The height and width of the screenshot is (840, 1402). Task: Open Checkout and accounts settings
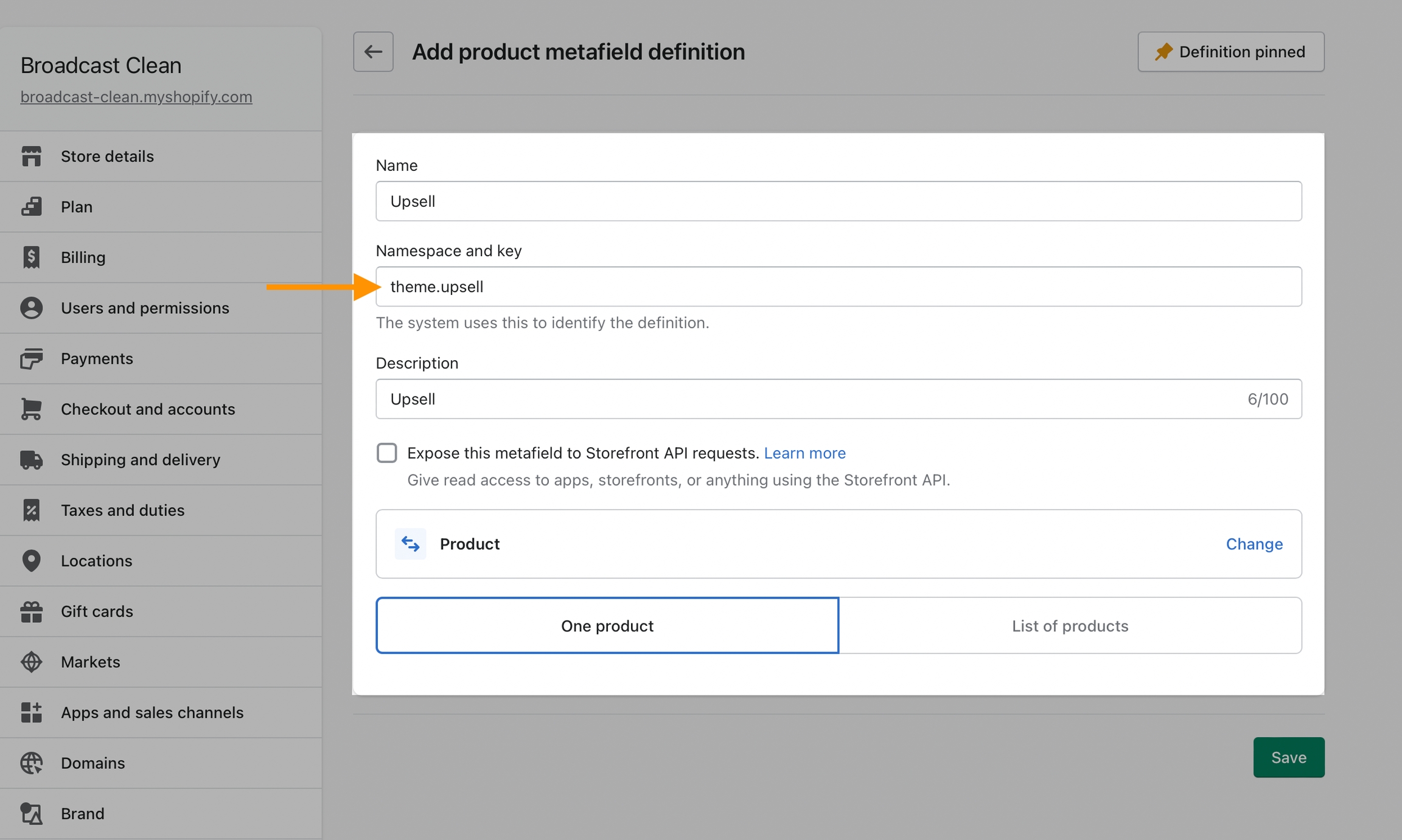tap(148, 409)
